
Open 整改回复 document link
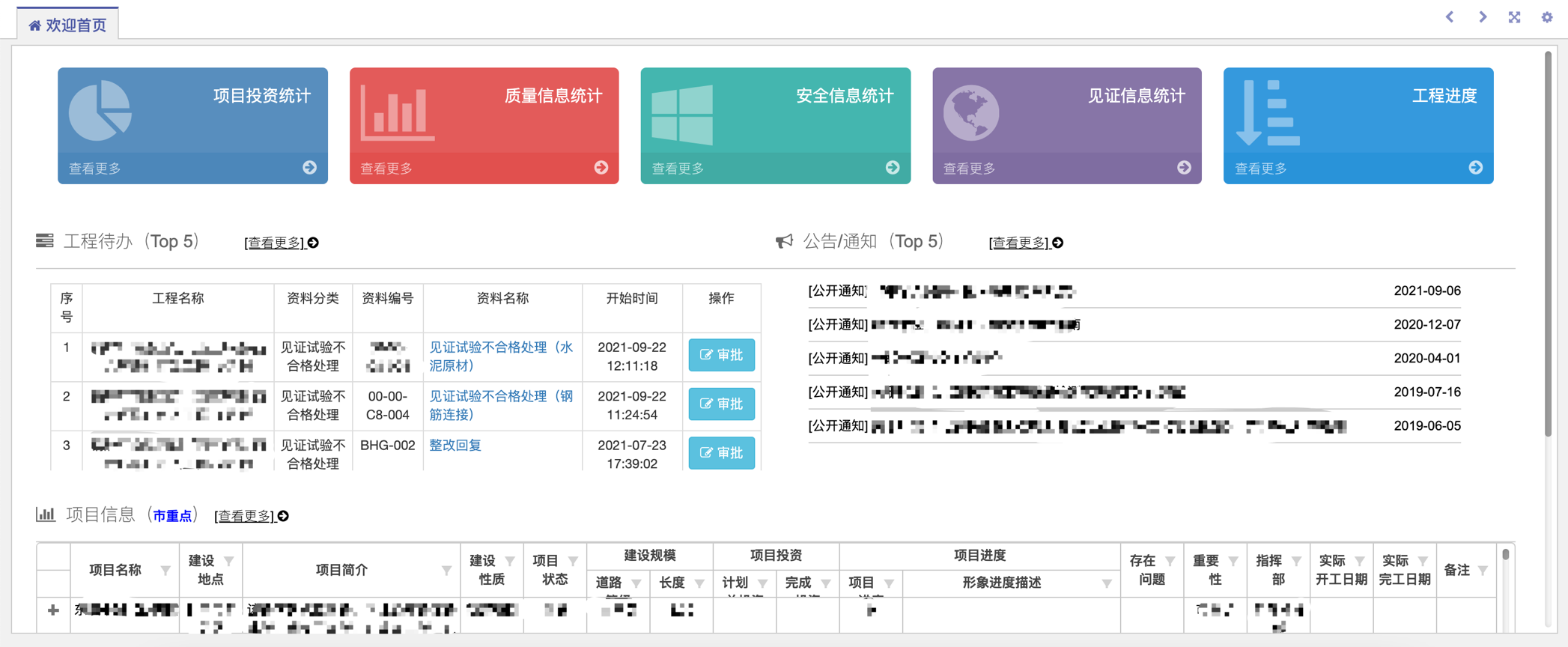tap(455, 446)
